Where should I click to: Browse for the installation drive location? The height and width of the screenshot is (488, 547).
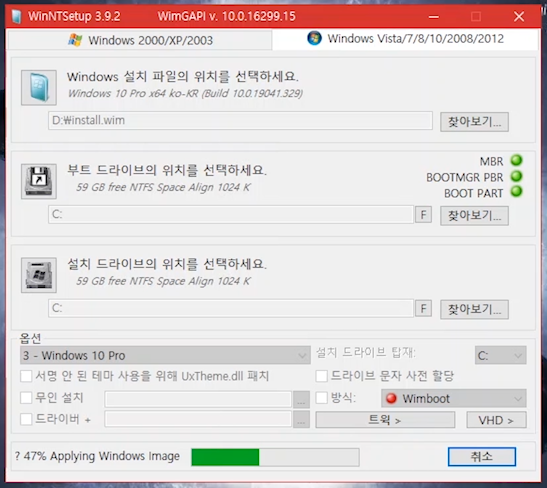pos(474,309)
